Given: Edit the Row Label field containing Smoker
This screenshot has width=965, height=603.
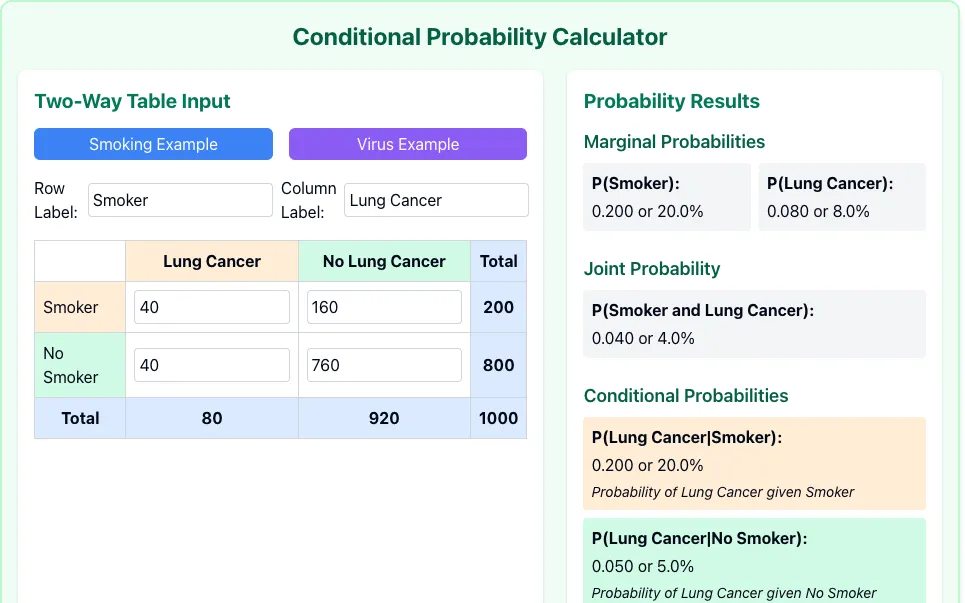Looking at the screenshot, I should coord(180,200).
